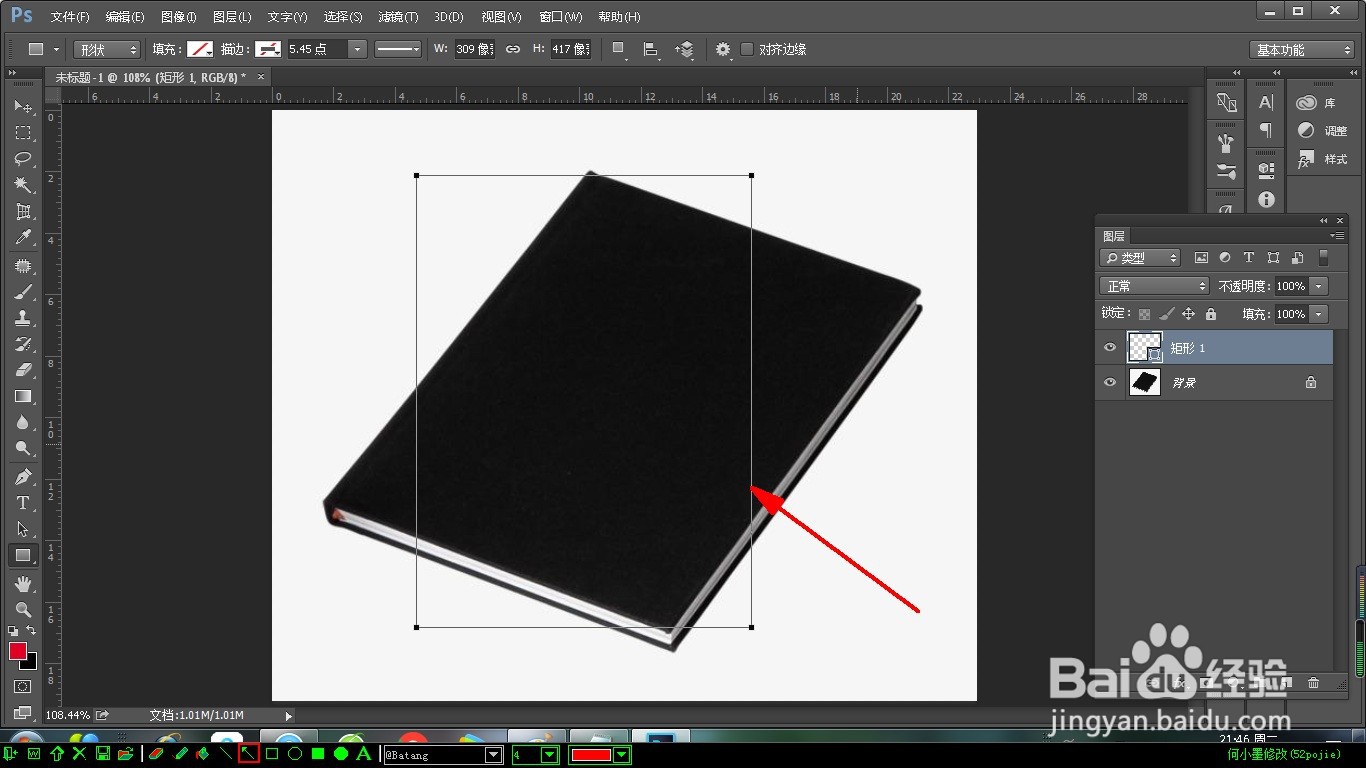Select the Hand tool
The width and height of the screenshot is (1366, 768).
[x=22, y=584]
